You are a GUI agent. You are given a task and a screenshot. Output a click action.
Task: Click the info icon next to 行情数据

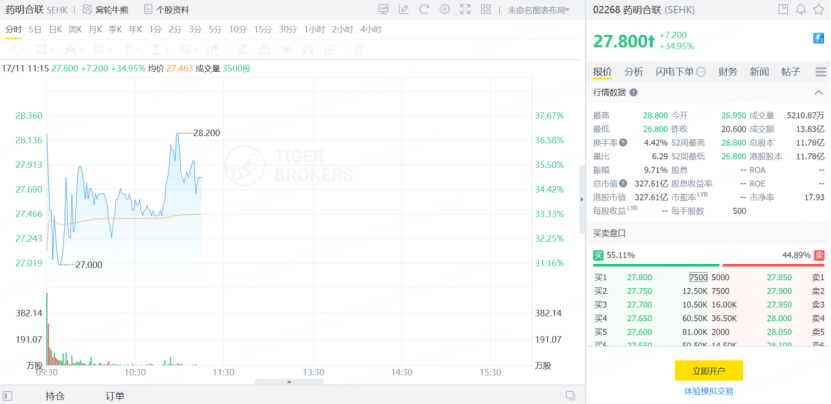[x=633, y=92]
